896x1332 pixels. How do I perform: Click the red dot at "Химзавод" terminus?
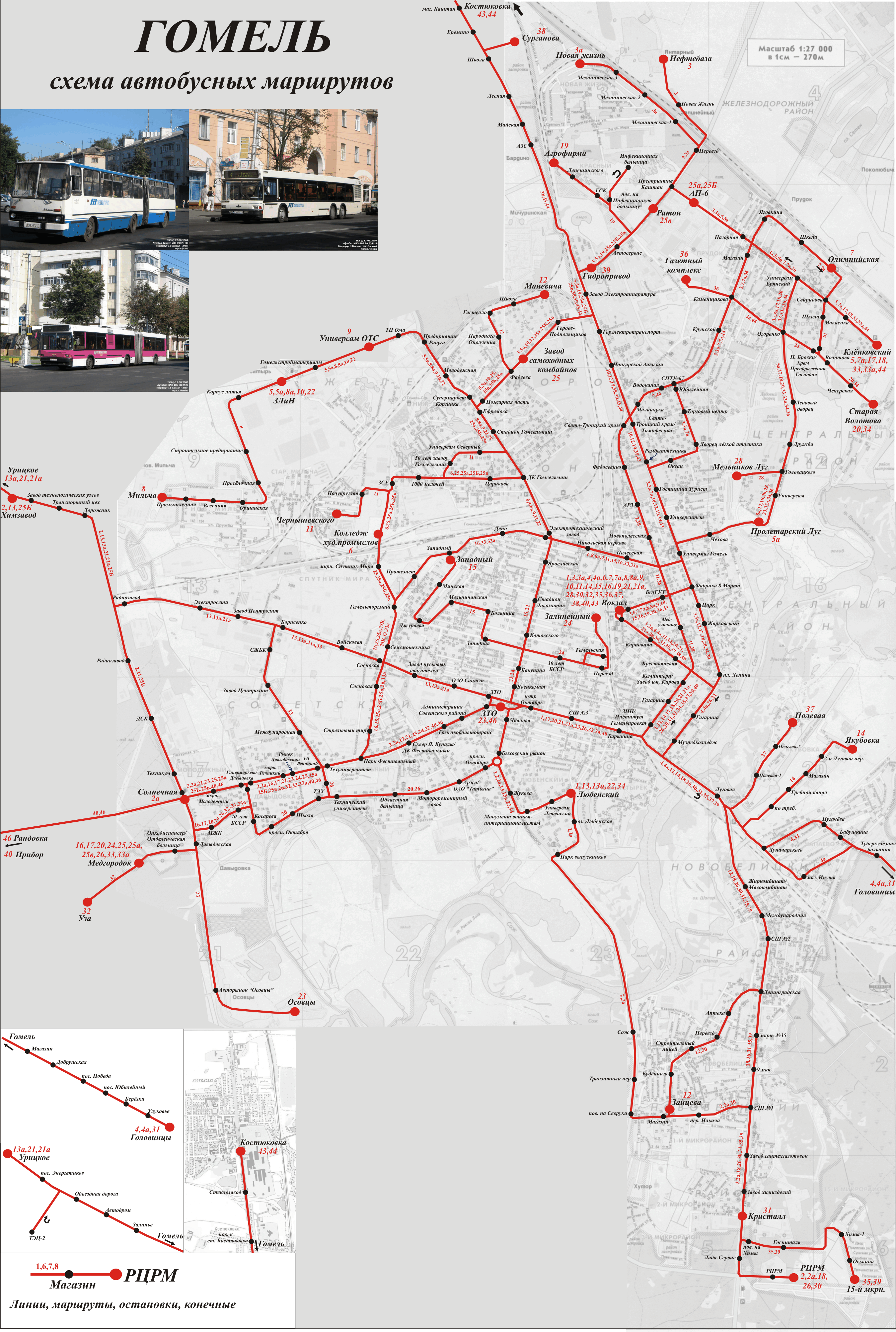pyautogui.click(x=12, y=498)
